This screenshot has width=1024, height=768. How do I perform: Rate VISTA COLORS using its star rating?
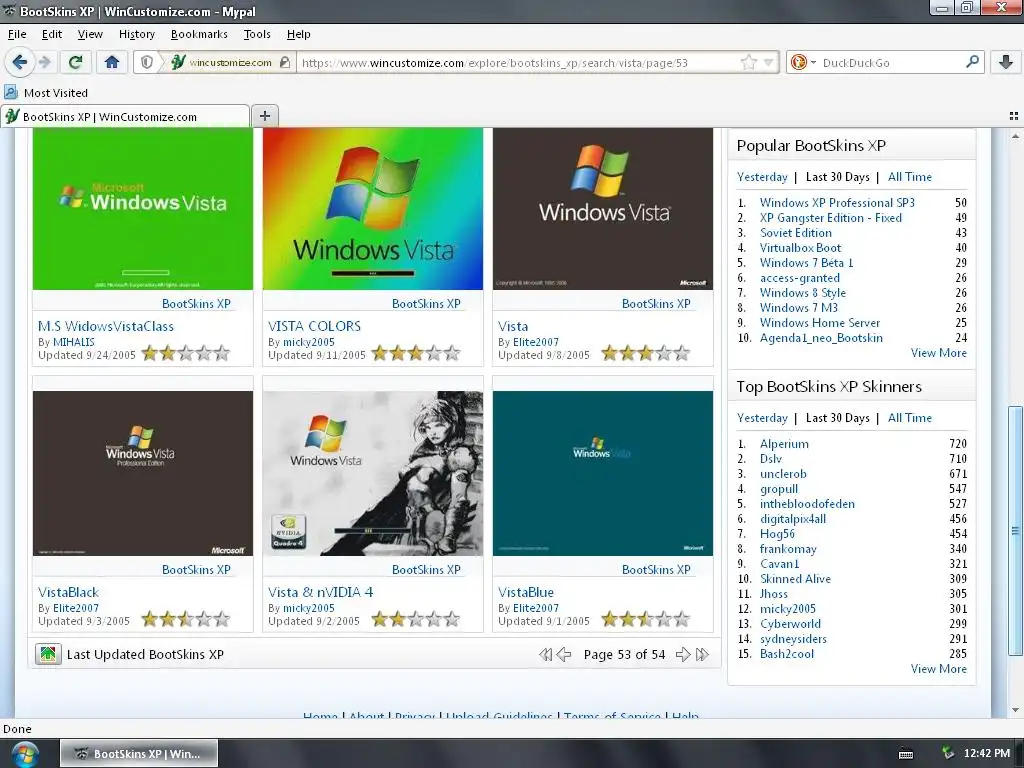point(415,353)
